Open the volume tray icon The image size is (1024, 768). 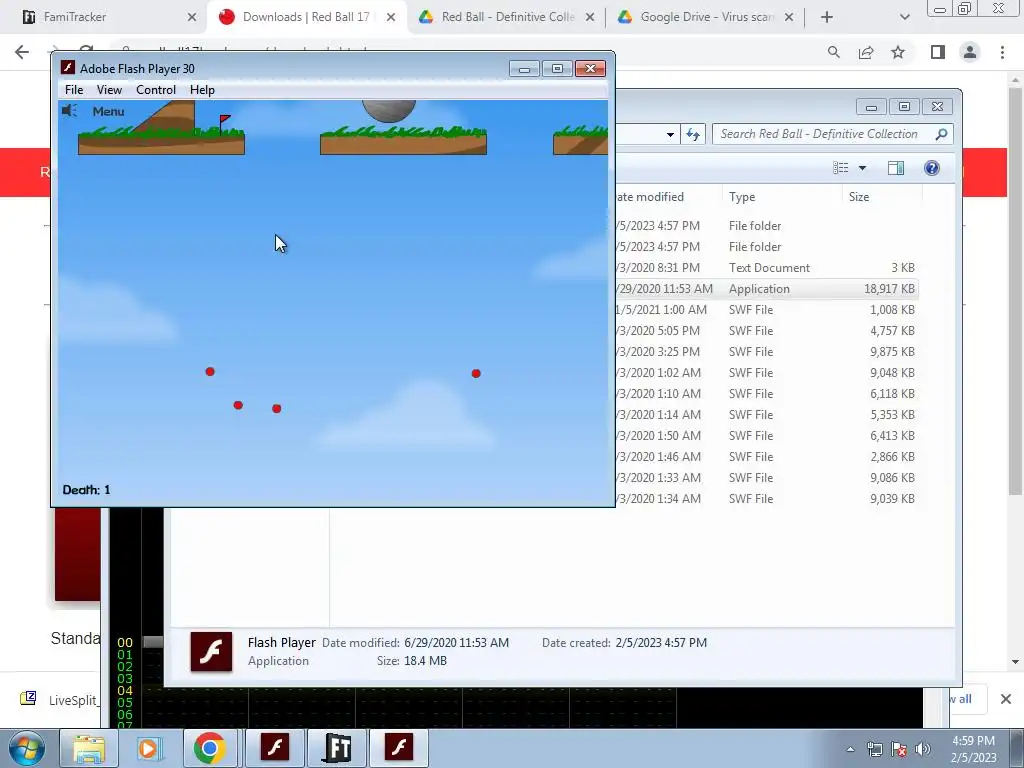pos(923,749)
